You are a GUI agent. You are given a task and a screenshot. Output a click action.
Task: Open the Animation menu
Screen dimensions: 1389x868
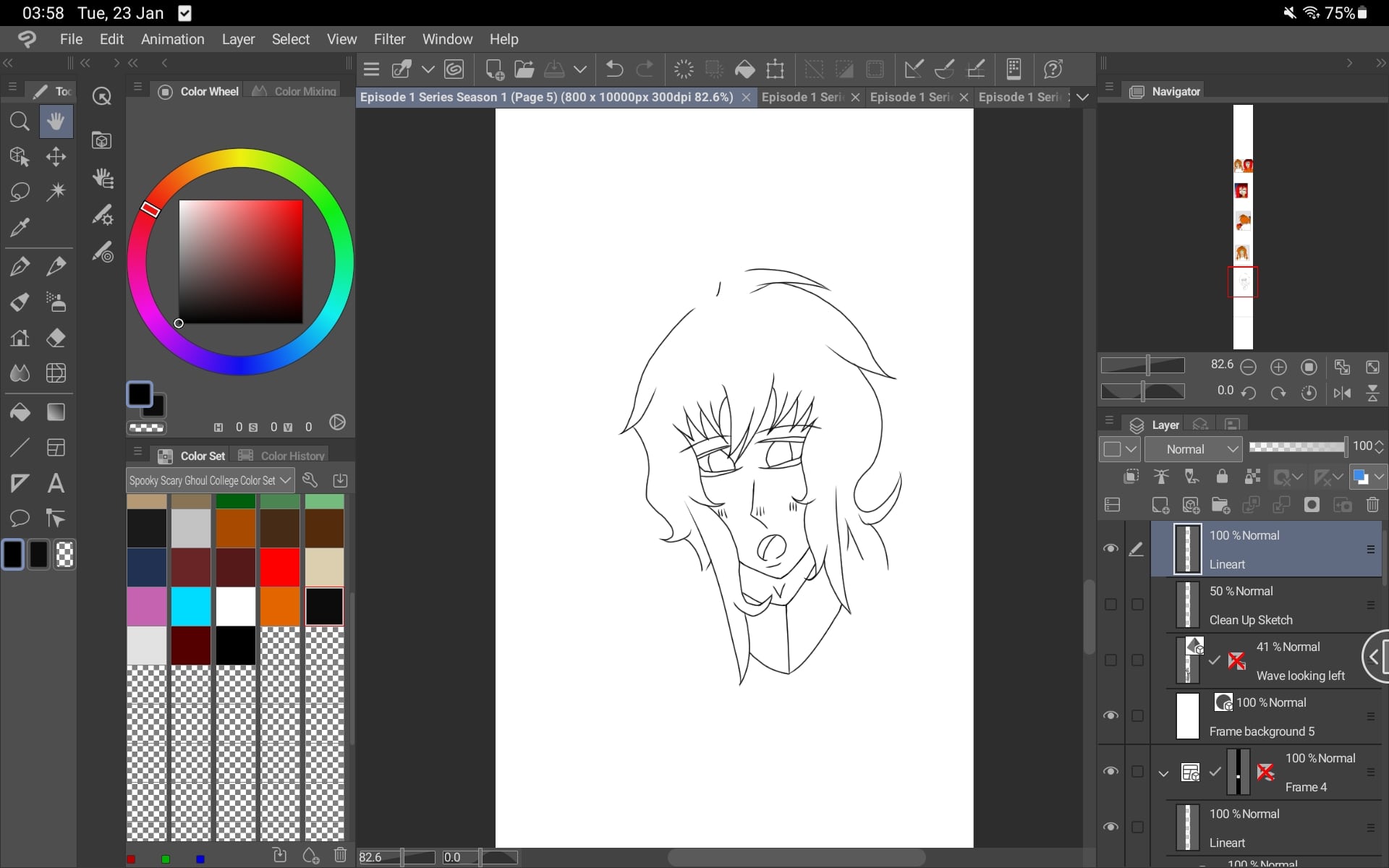tap(172, 39)
